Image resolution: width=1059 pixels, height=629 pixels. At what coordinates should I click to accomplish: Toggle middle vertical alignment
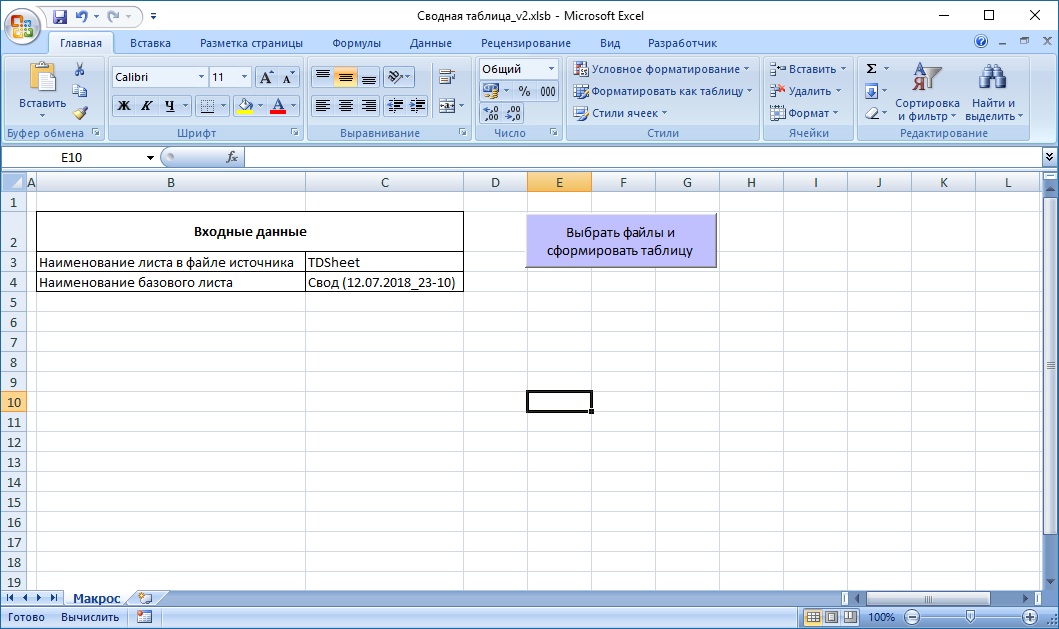[345, 77]
